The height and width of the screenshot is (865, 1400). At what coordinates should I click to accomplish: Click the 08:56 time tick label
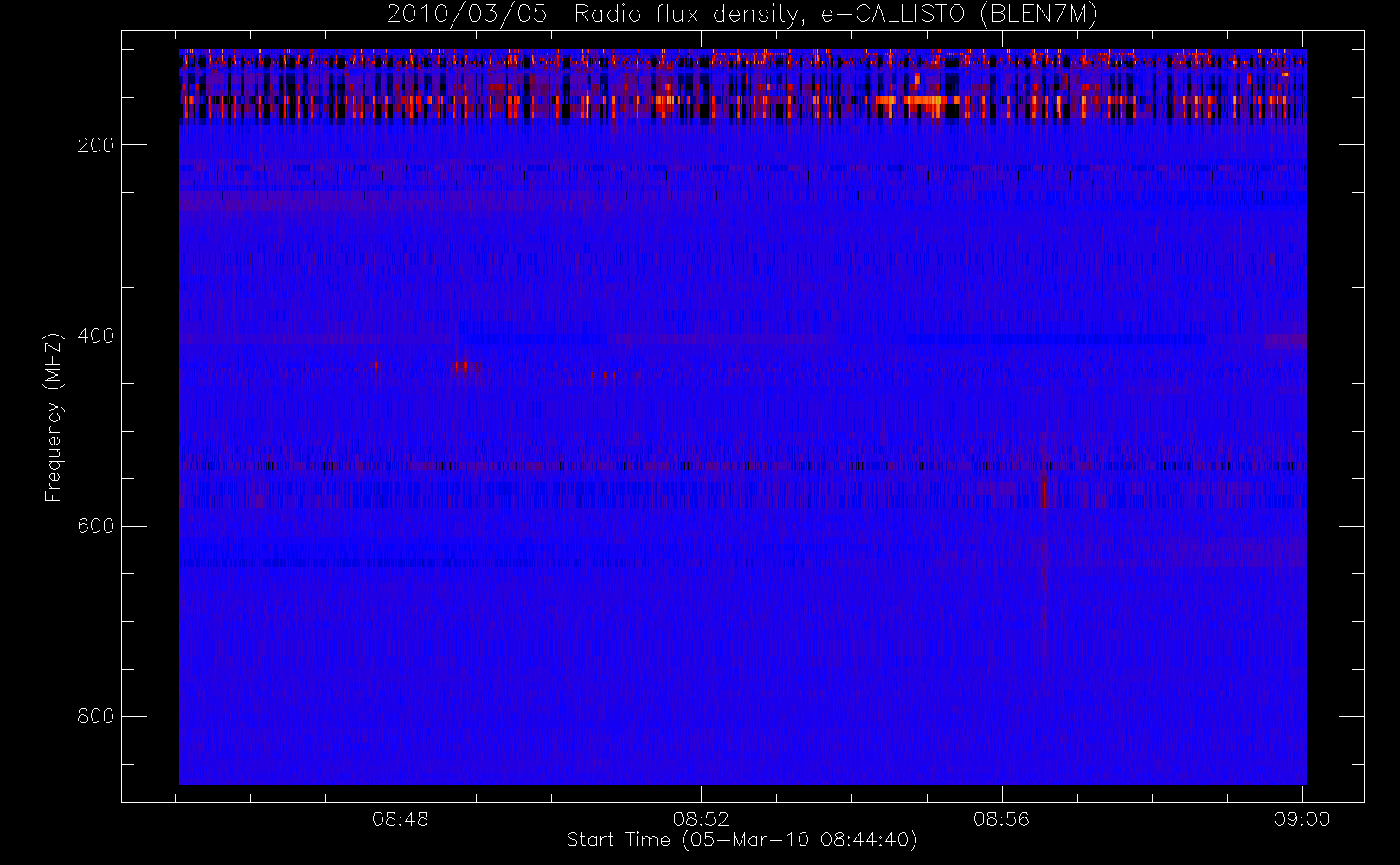point(1001,819)
